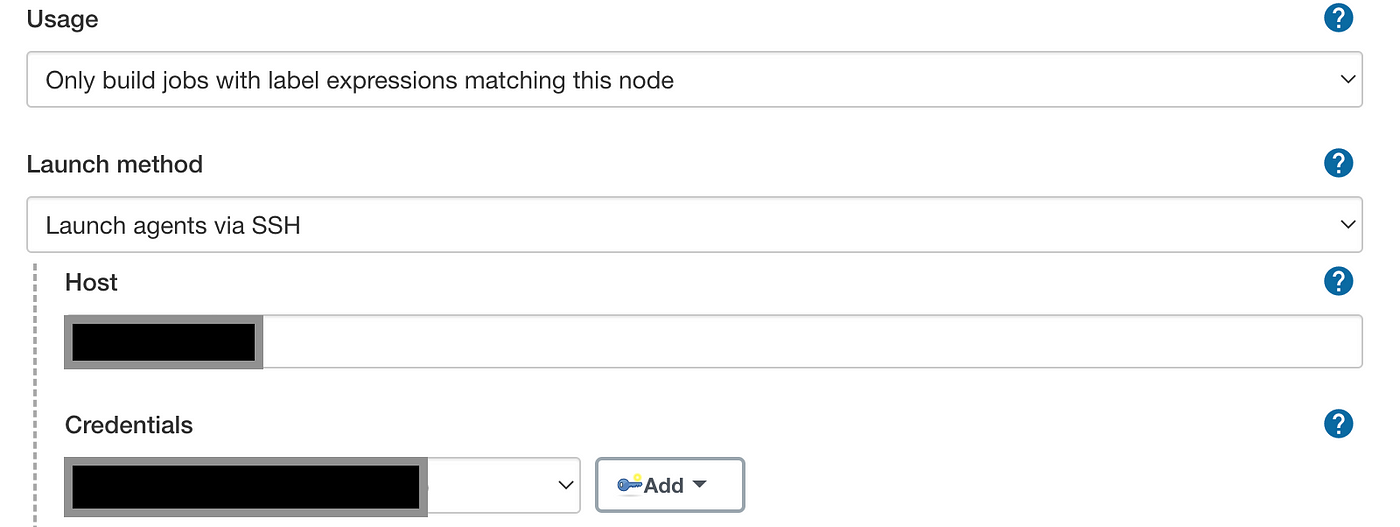Screen dimensions: 1400x527
Task: Expand the Add button's dropdown triangle
Action: [x=699, y=484]
